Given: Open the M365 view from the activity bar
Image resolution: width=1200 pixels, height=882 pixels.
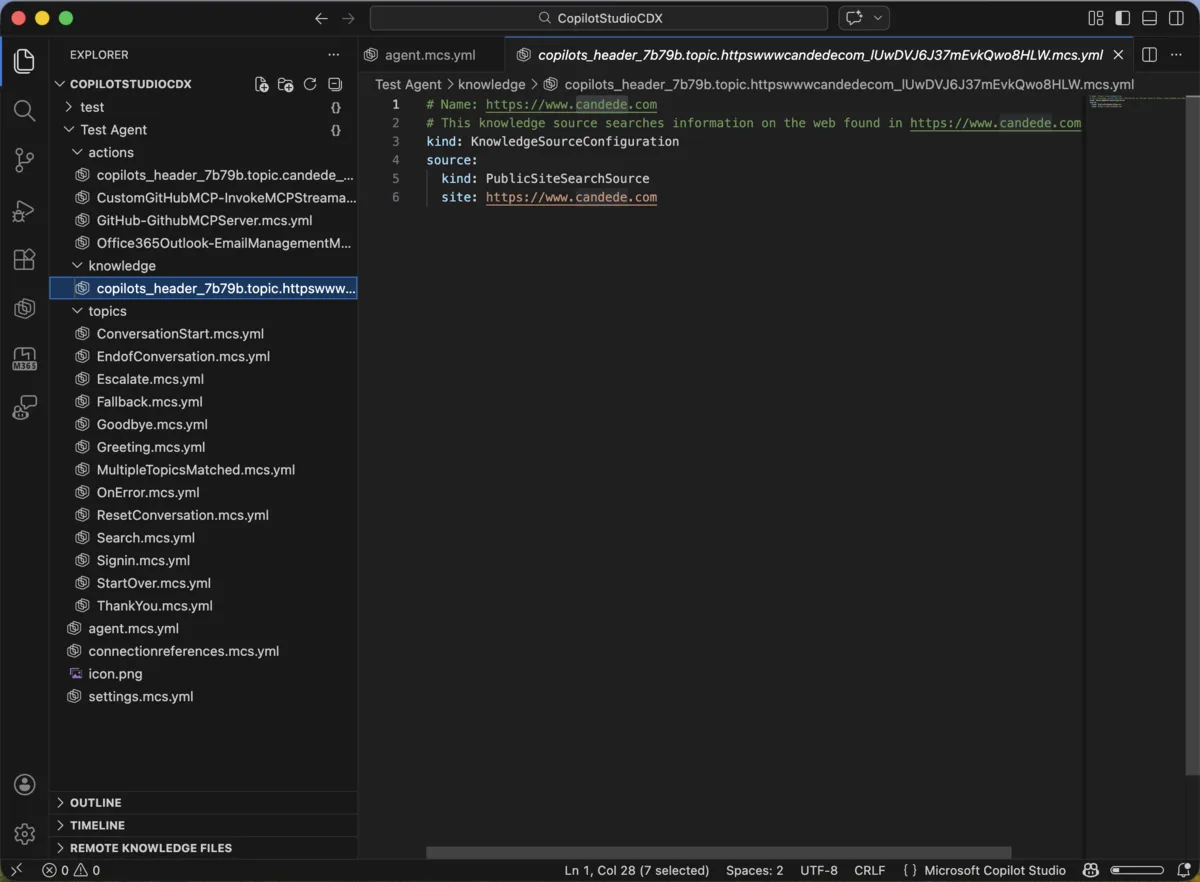Looking at the screenshot, I should (x=24, y=357).
